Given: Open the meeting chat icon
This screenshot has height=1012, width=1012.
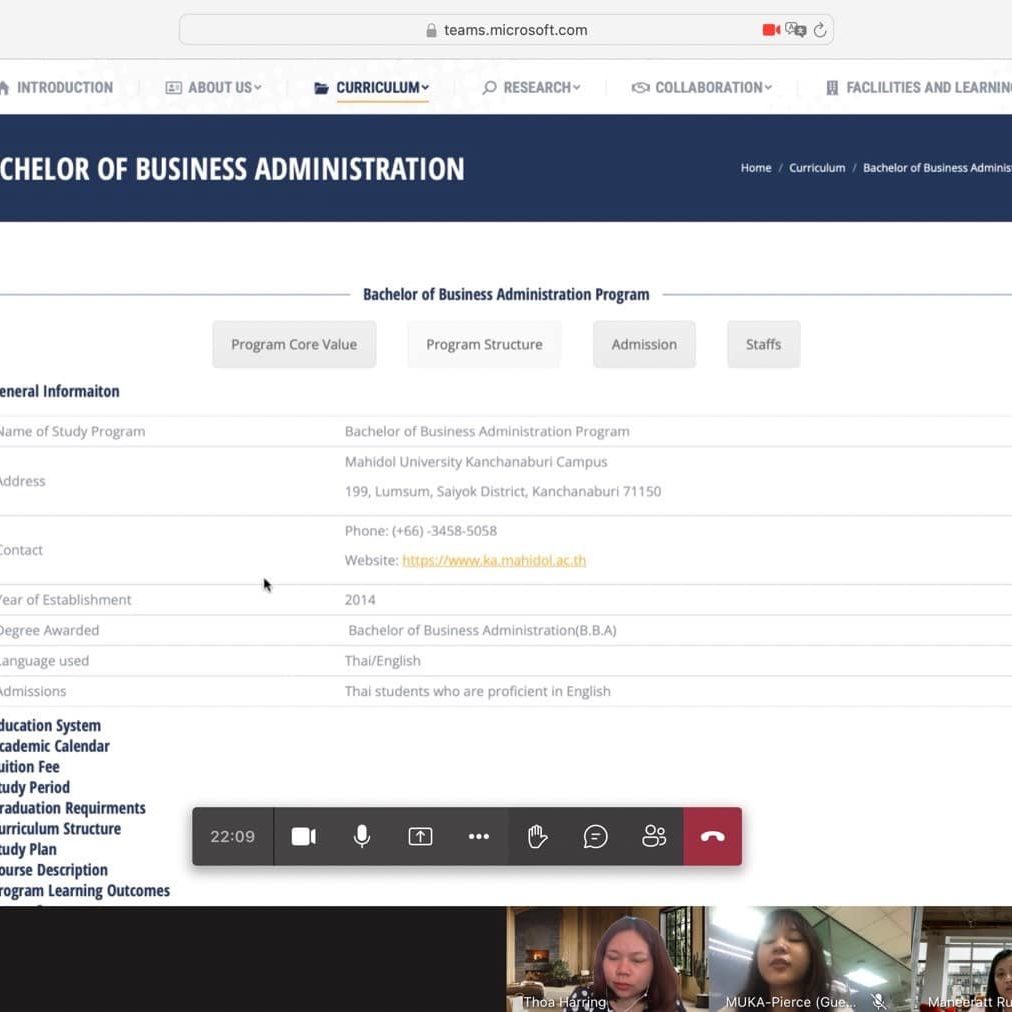Looking at the screenshot, I should point(596,837).
